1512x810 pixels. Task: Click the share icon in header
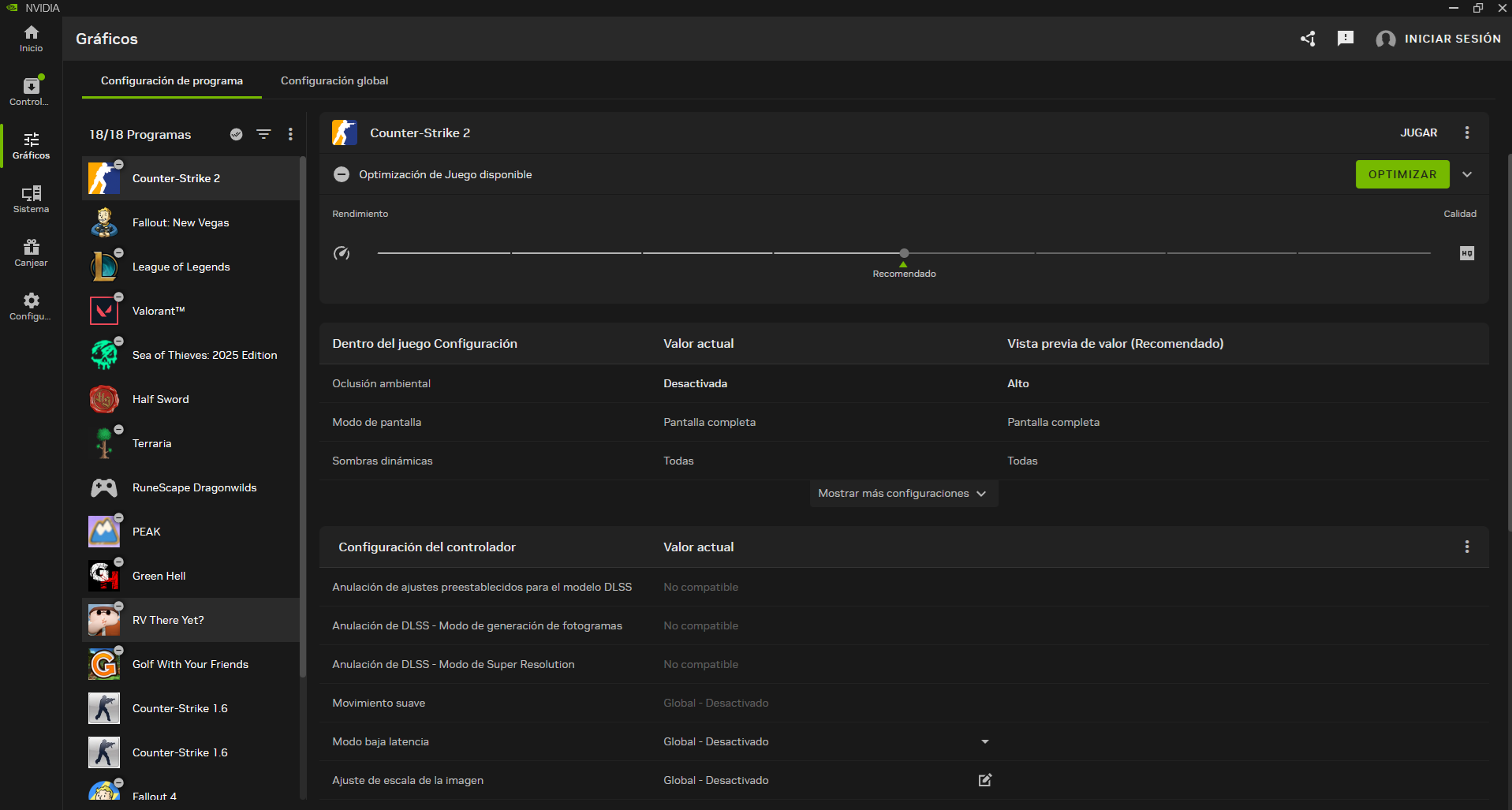tap(1308, 39)
